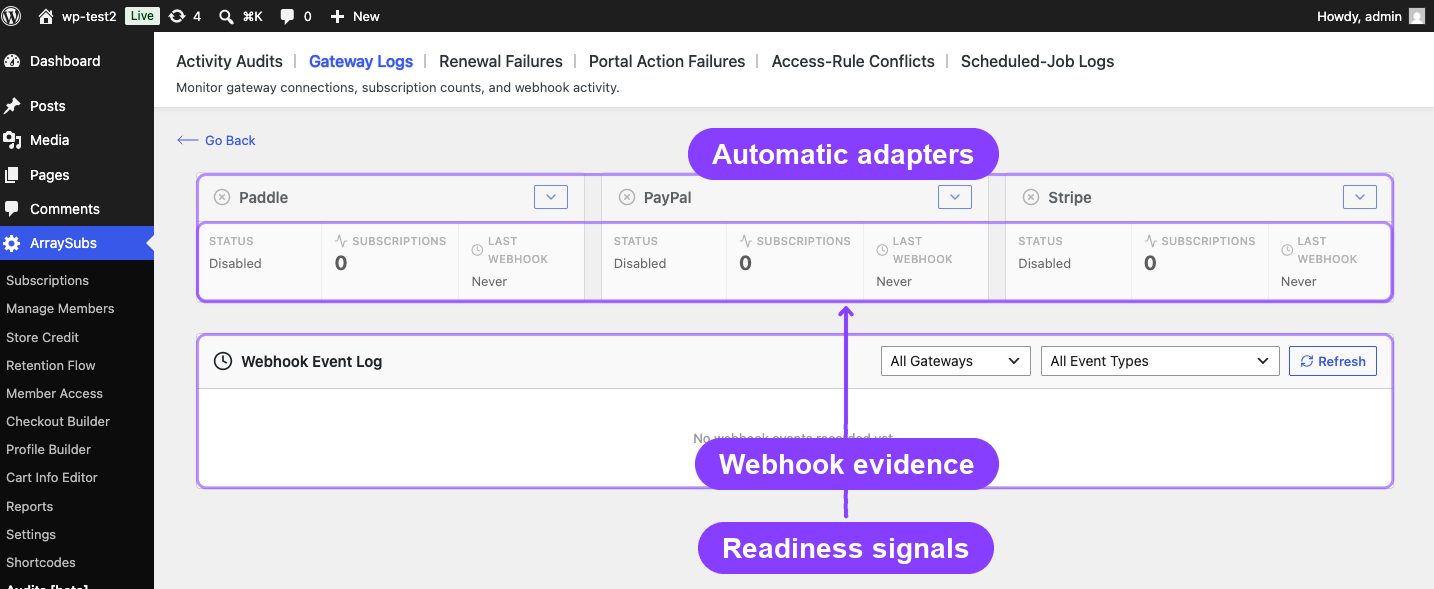Click the Media icon in sidebar
This screenshot has height=589, width=1434.
(12, 140)
